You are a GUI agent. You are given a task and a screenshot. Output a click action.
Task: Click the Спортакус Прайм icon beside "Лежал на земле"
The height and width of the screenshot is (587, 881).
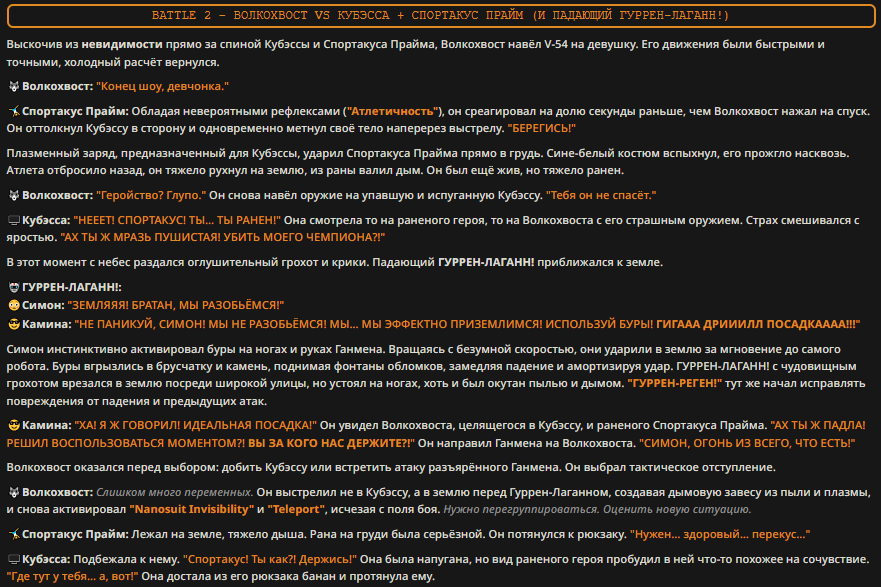tap(14, 534)
